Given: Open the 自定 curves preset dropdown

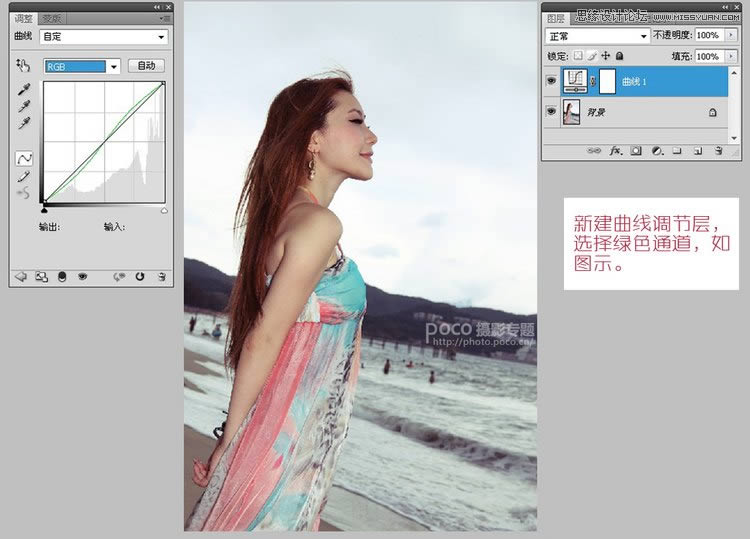Looking at the screenshot, I should (x=103, y=37).
